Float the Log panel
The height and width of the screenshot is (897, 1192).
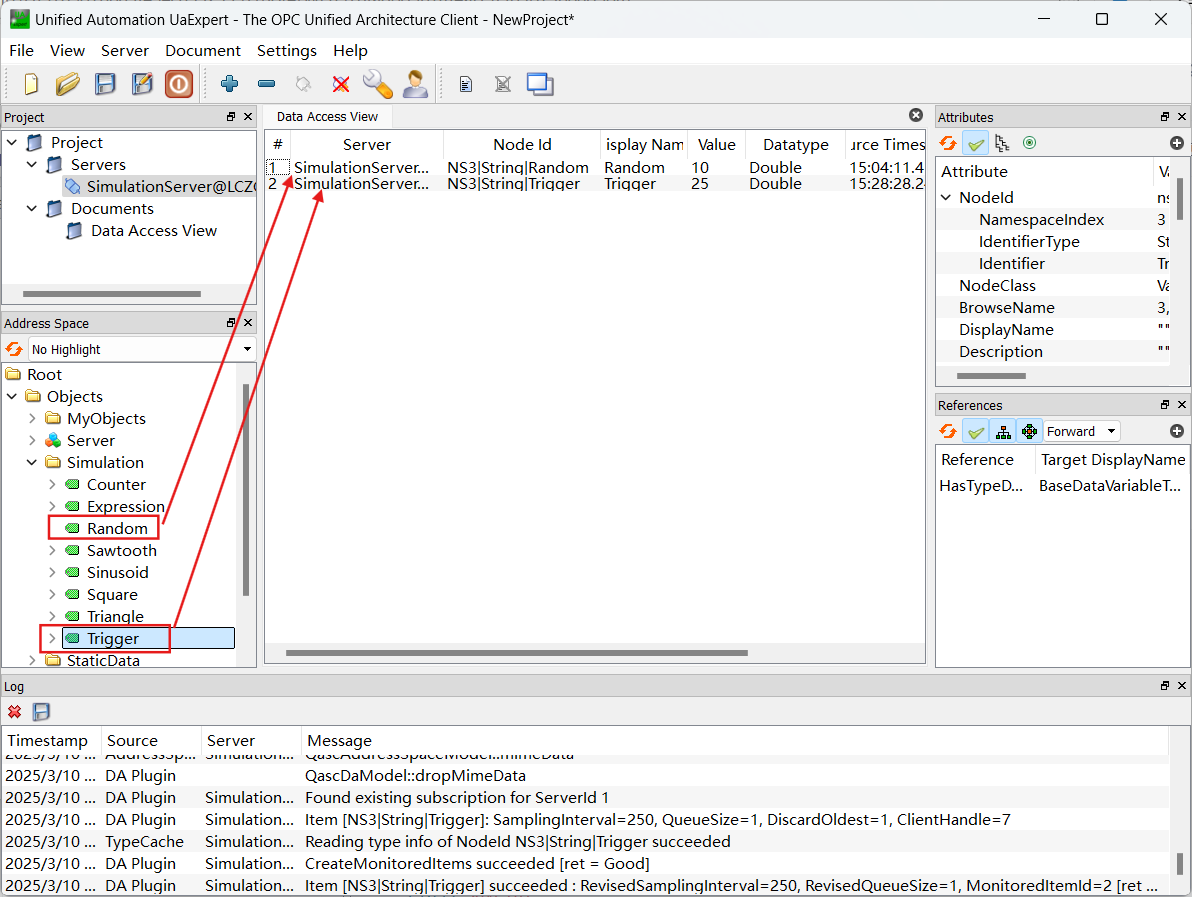click(1165, 686)
